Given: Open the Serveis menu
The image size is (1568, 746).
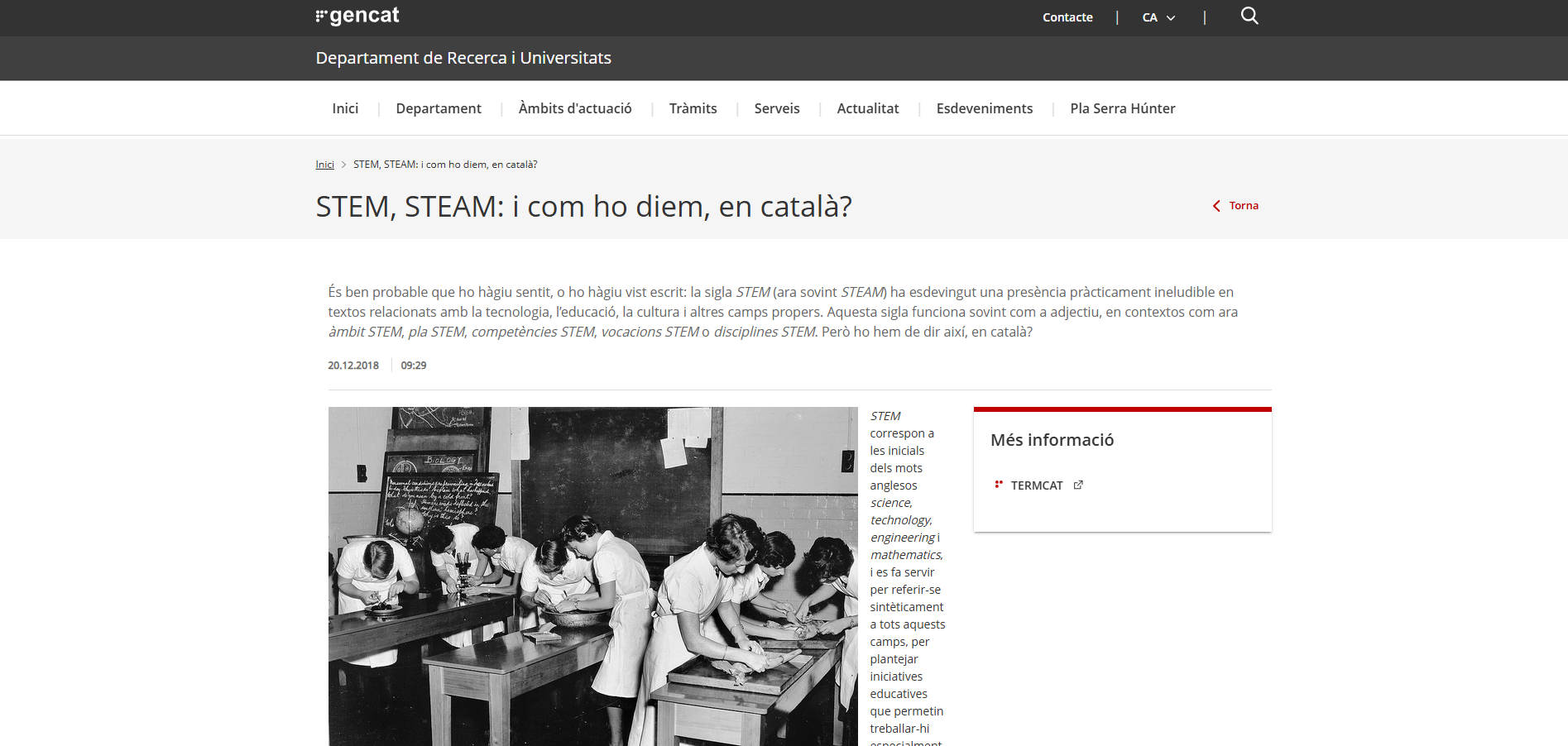Looking at the screenshot, I should coord(777,108).
